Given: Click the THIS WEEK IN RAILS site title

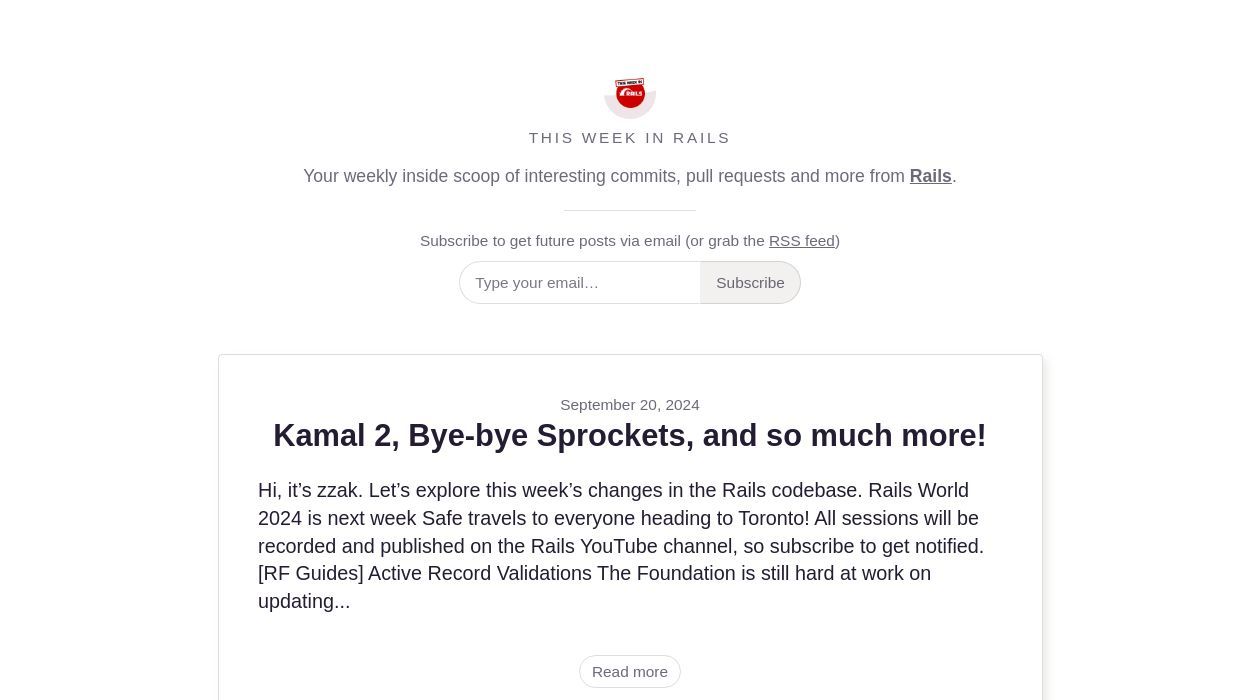Looking at the screenshot, I should [x=630, y=138].
